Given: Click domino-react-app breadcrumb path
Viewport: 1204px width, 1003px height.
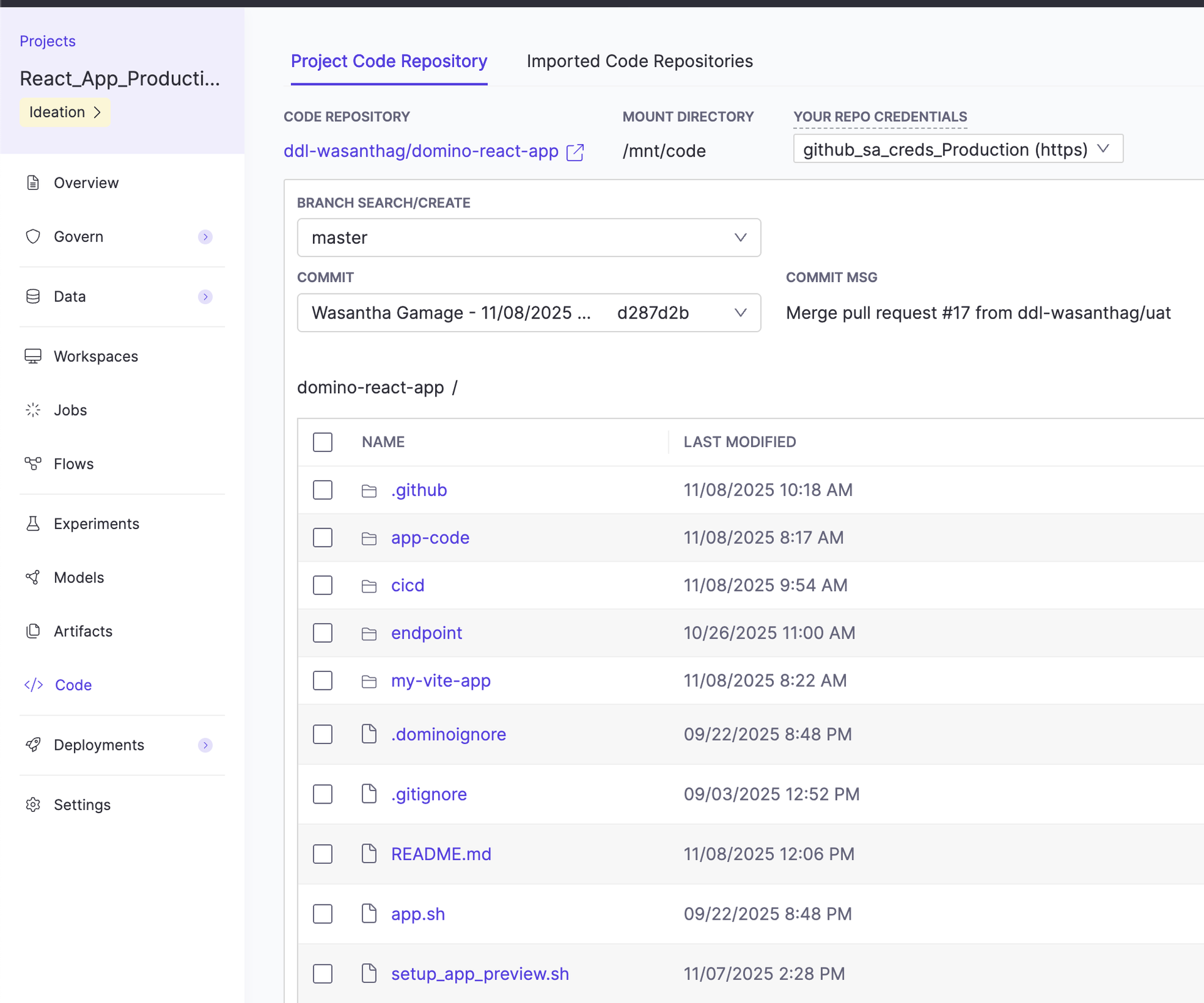Looking at the screenshot, I should point(371,387).
